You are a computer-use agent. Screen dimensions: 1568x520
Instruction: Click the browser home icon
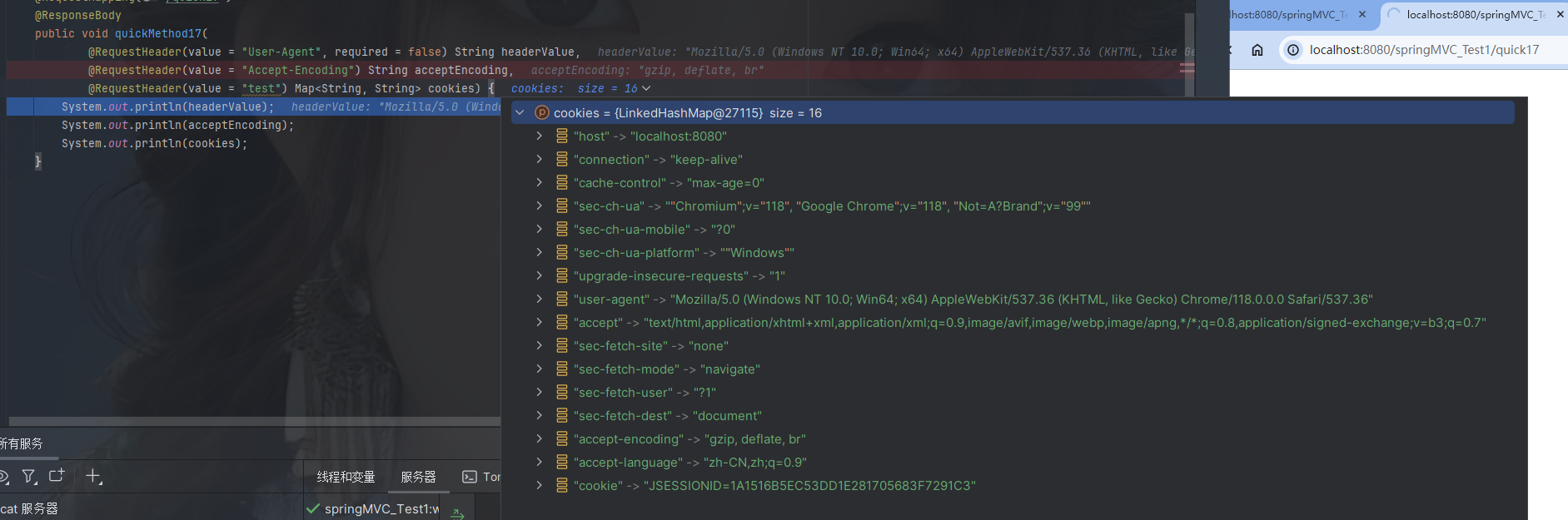point(1257,50)
